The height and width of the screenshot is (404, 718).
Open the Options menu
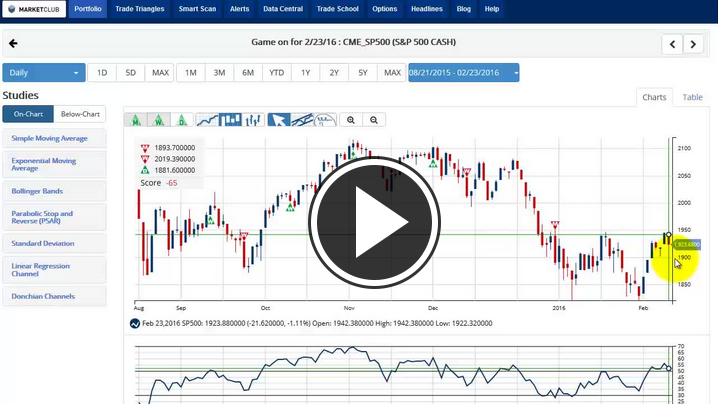tap(385, 9)
